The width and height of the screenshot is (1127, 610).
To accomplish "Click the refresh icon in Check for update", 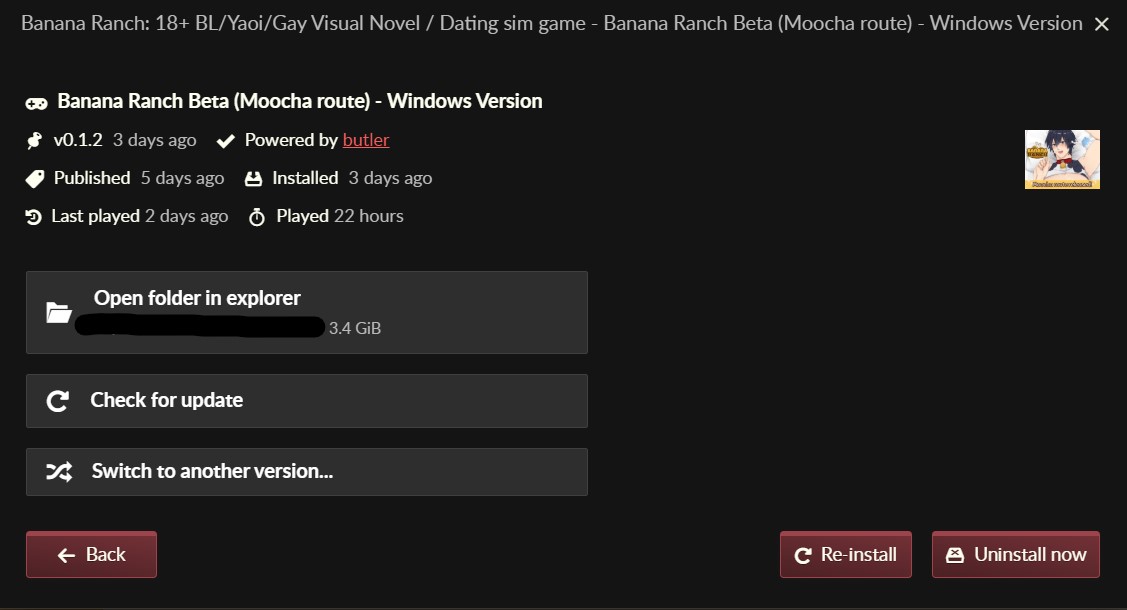I will (x=58, y=401).
